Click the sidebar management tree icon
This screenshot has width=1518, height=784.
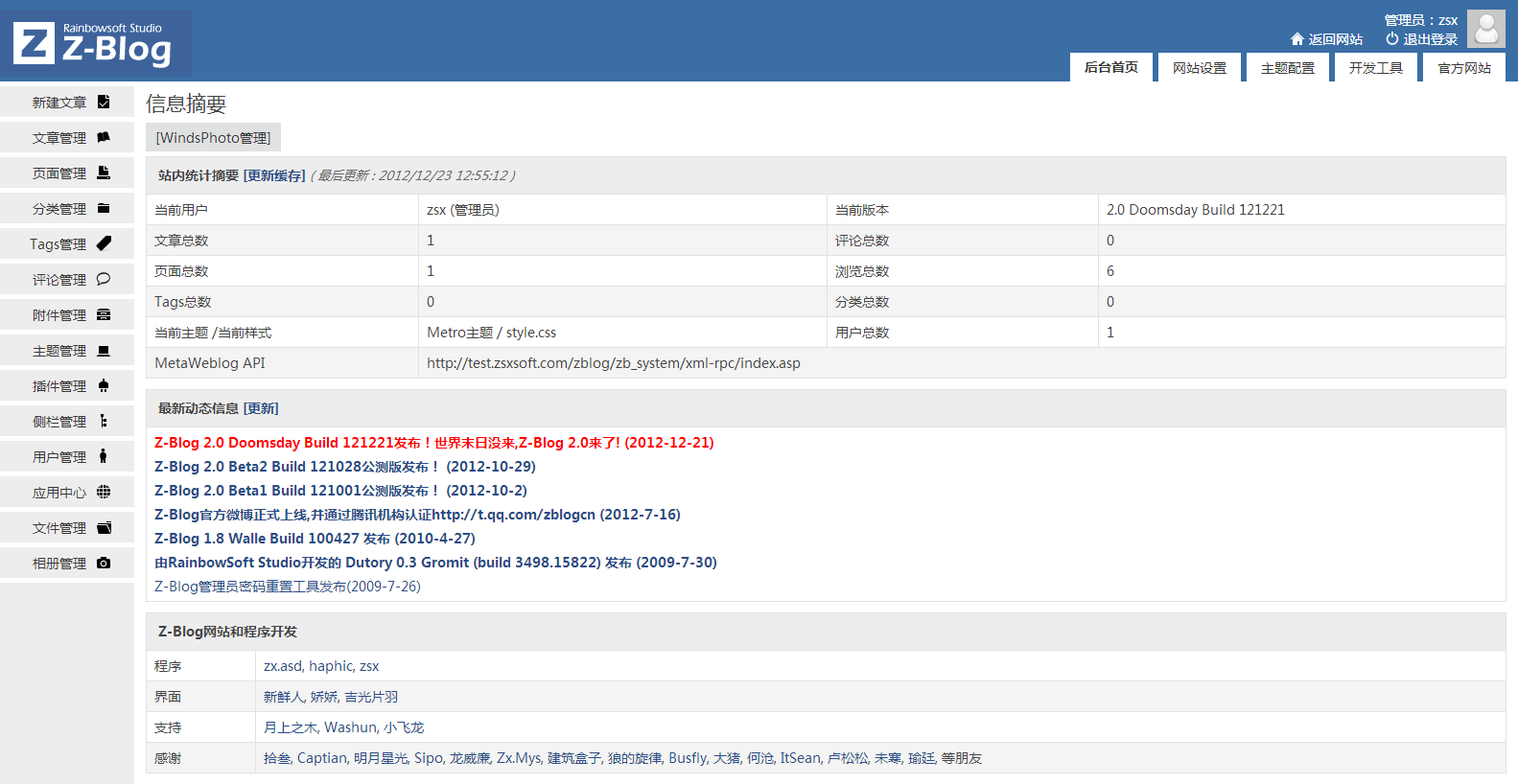pyautogui.click(x=104, y=421)
